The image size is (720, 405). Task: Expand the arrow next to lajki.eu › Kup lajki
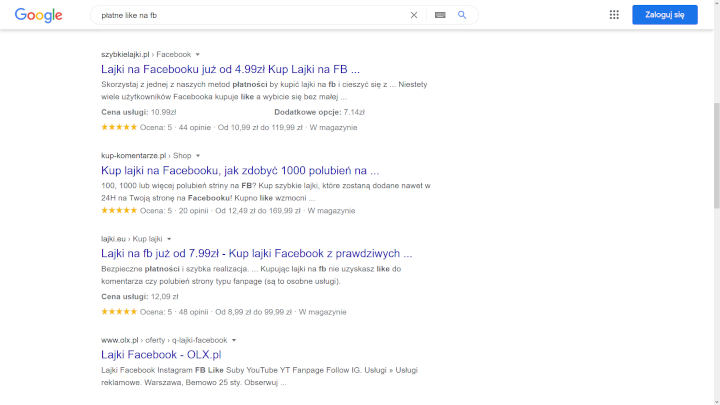click(168, 239)
